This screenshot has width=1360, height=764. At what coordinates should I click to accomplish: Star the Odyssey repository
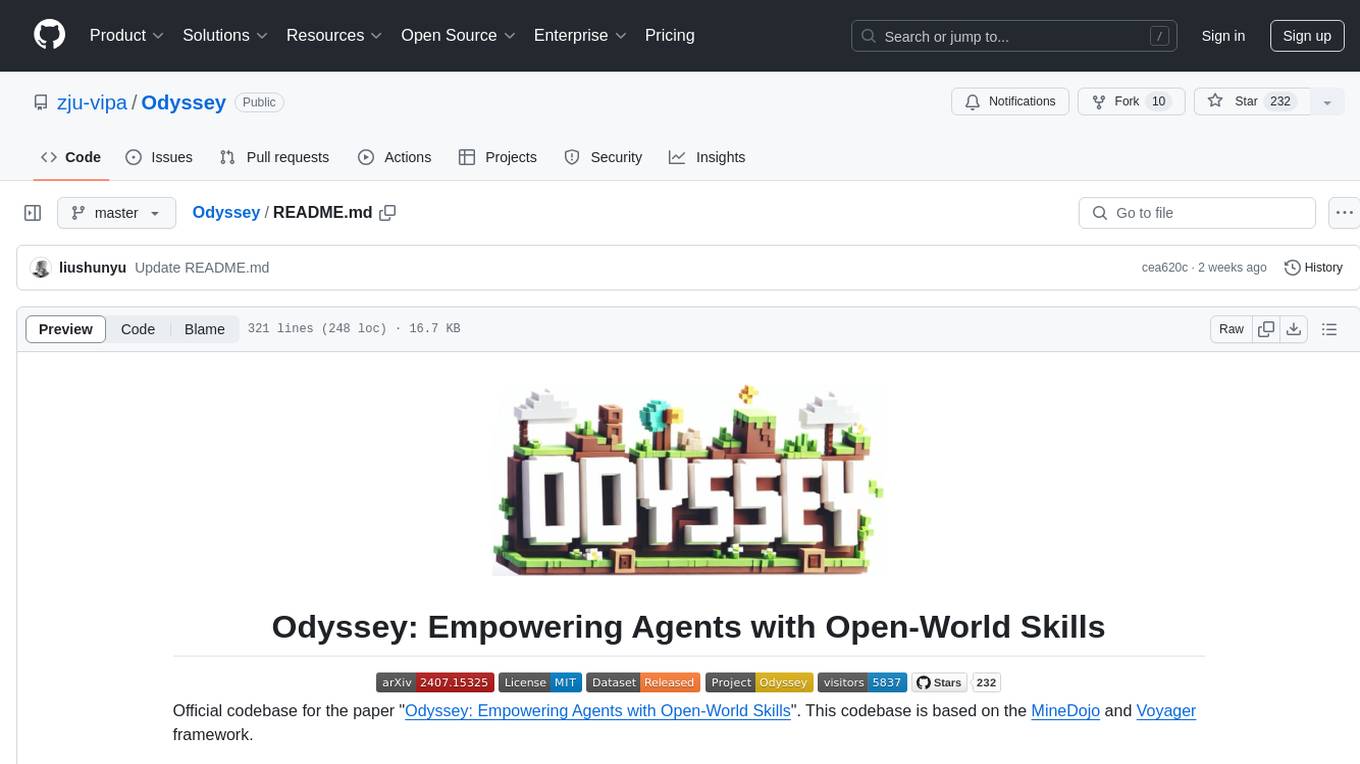pyautogui.click(x=1252, y=102)
